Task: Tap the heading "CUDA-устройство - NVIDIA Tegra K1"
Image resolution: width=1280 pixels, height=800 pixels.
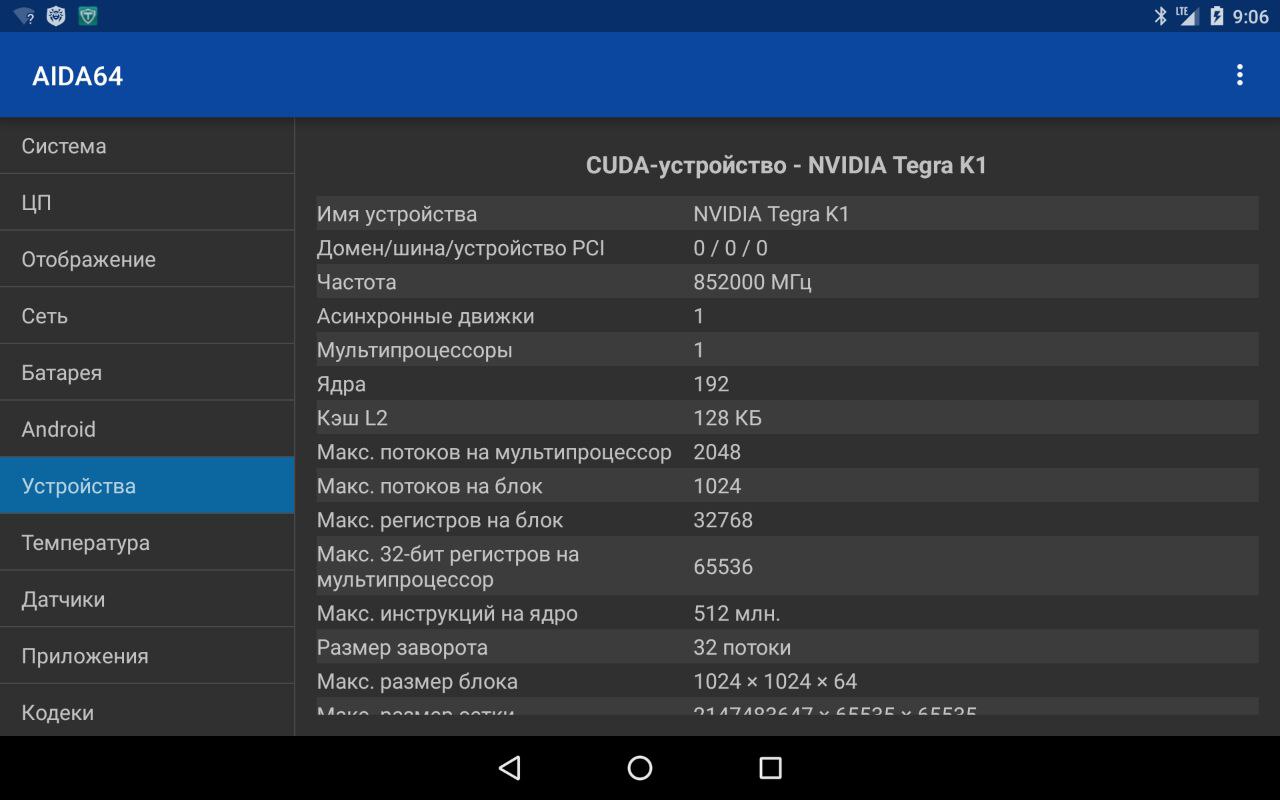Action: coord(787,165)
